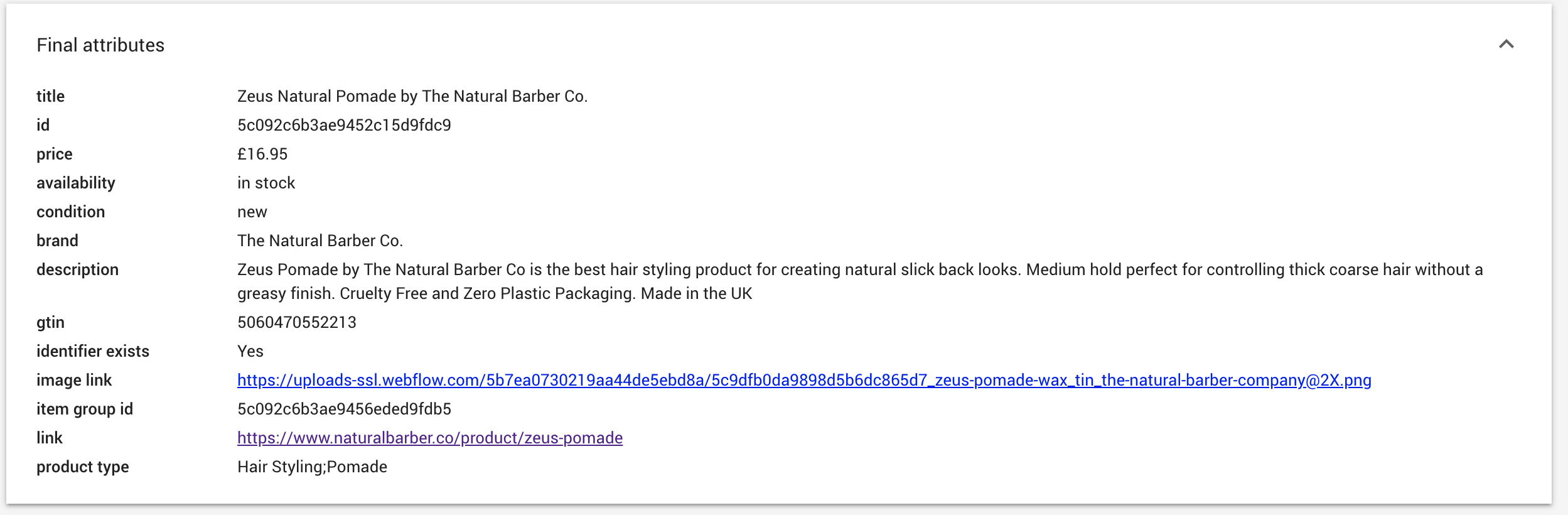Click the identifier exists value Yes
Screen dimensions: 1568x515
pos(250,351)
